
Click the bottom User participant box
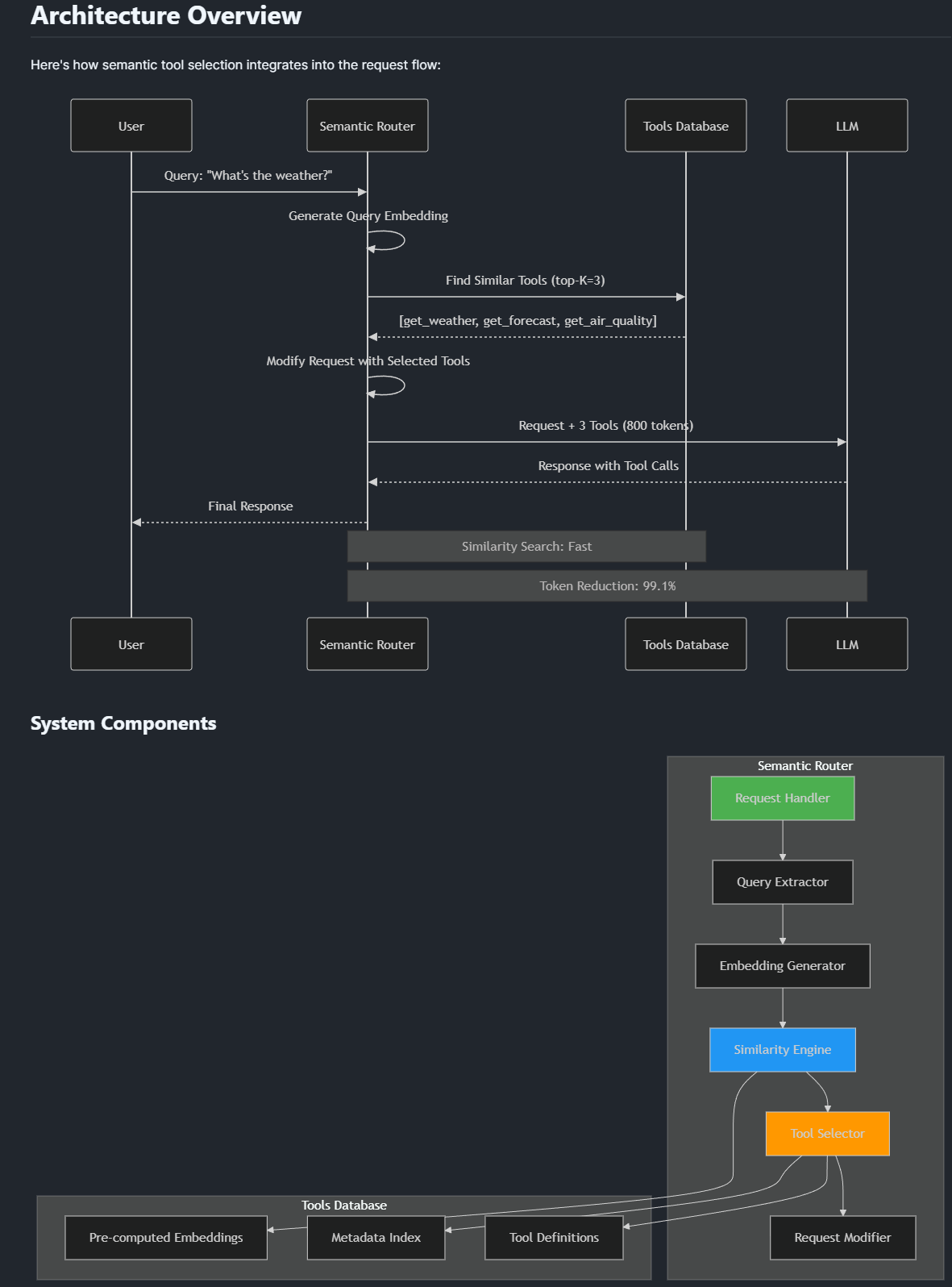click(x=131, y=644)
